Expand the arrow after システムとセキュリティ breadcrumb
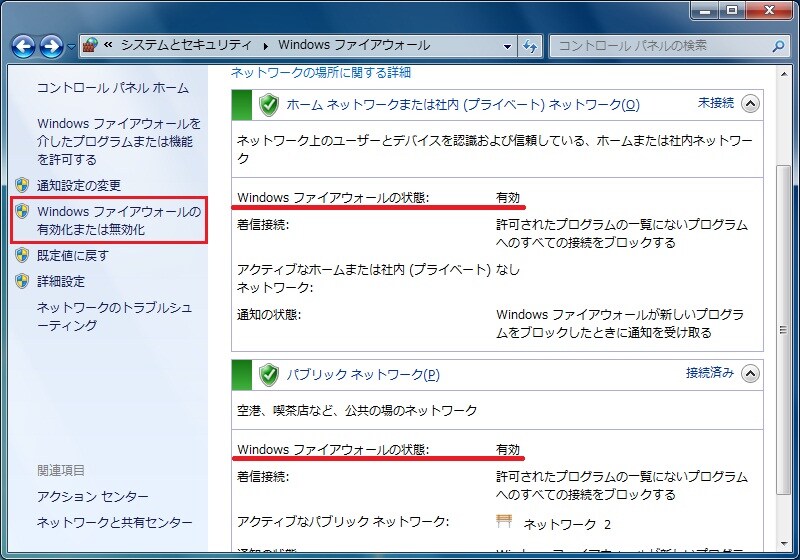The width and height of the screenshot is (800, 560). (x=265, y=46)
